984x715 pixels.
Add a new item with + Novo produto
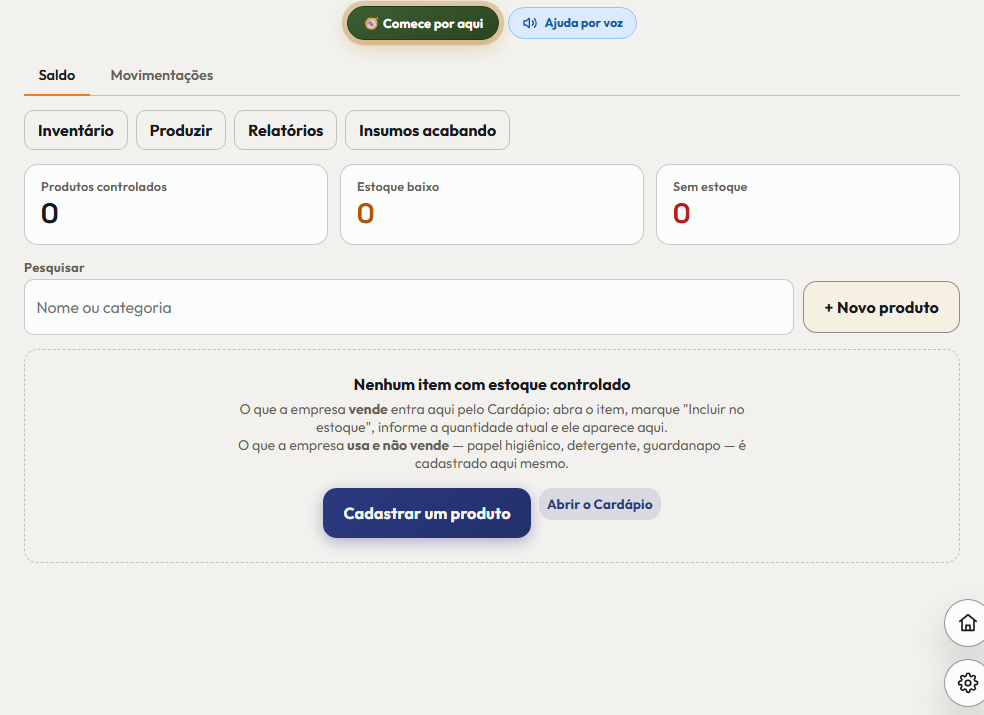point(881,307)
